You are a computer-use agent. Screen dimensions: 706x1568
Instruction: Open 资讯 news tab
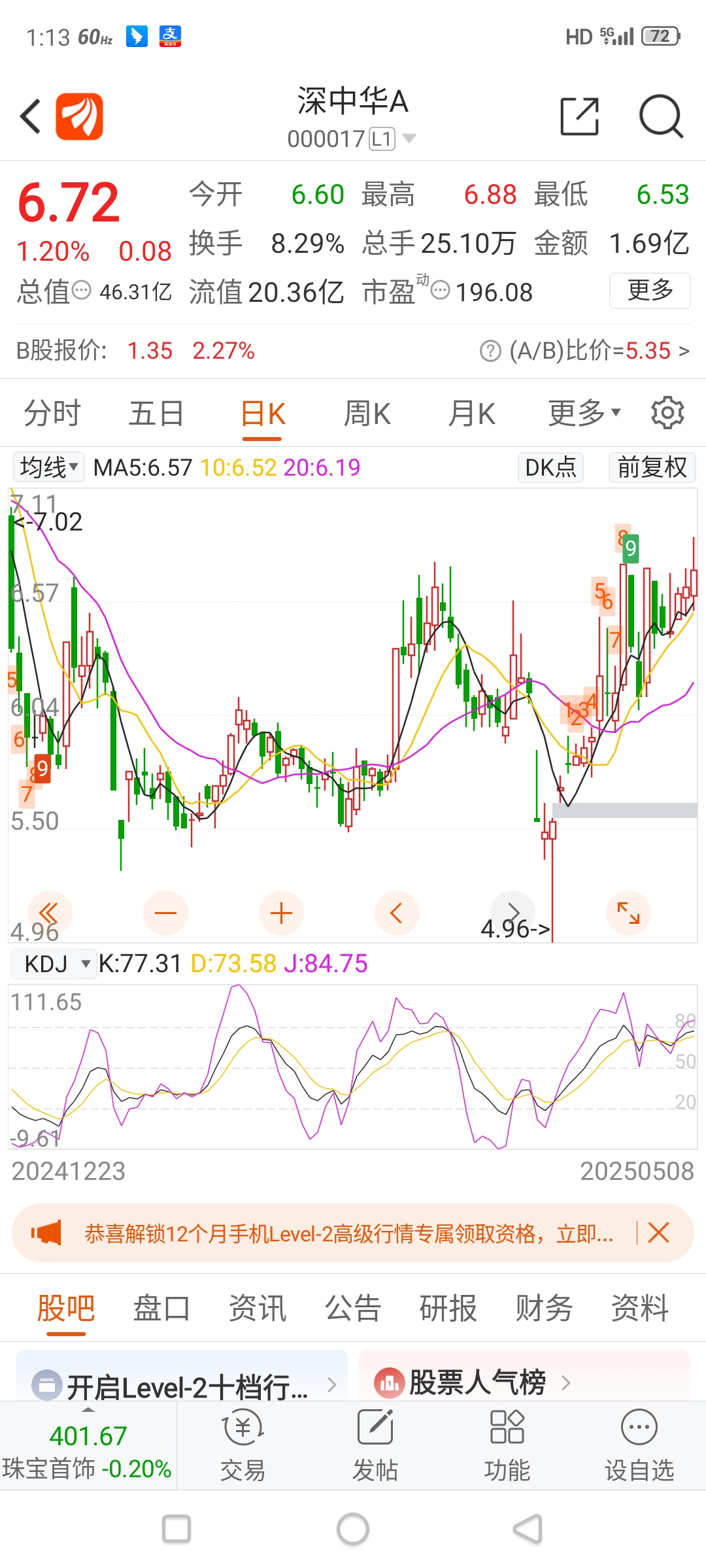click(x=257, y=1308)
